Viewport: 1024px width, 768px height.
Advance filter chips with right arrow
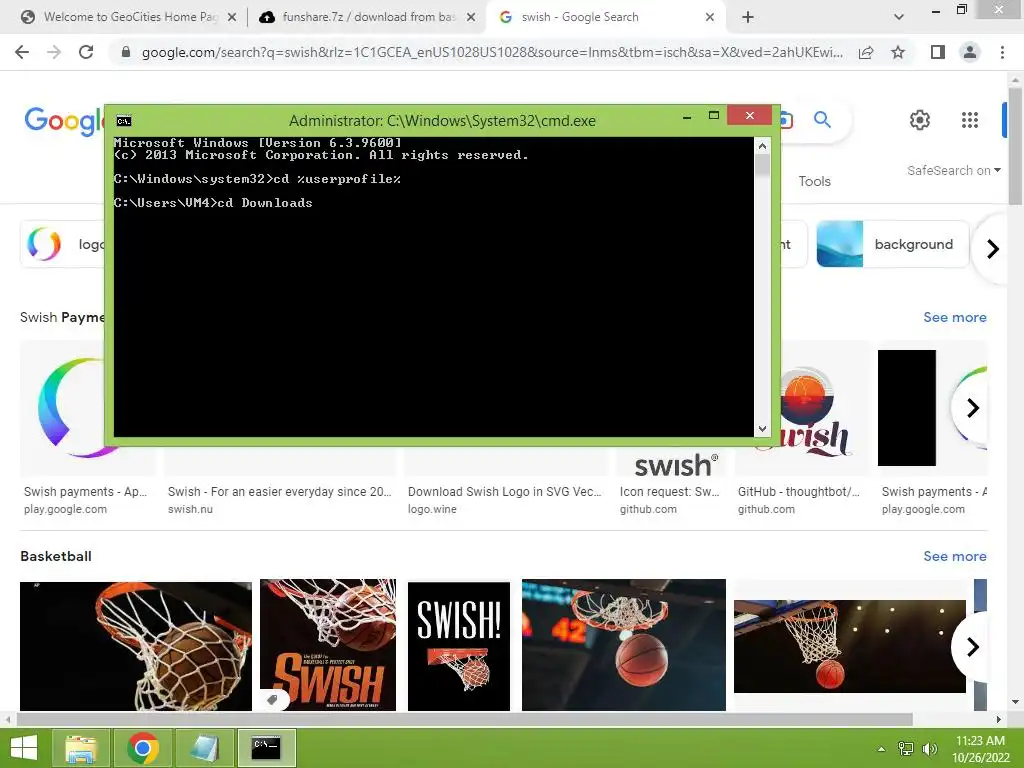pyautogui.click(x=993, y=249)
